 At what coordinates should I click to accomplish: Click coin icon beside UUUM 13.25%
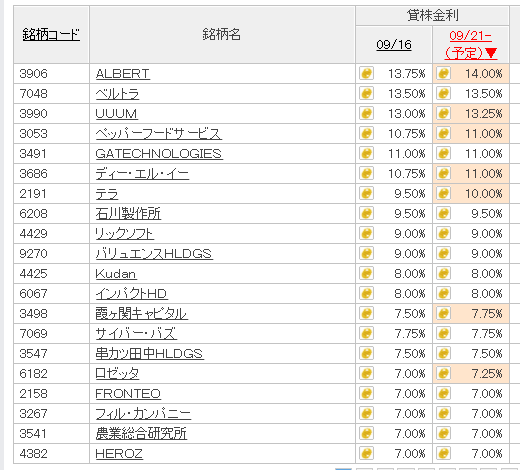pyautogui.click(x=443, y=113)
